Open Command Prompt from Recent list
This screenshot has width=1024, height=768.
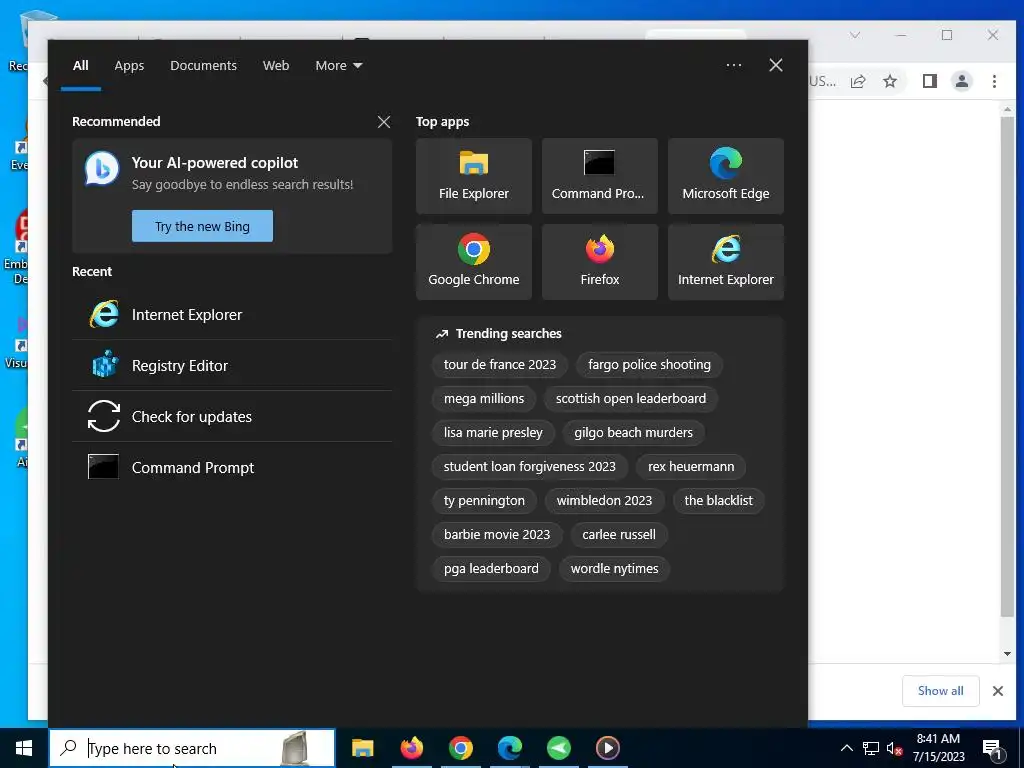pyautogui.click(x=232, y=468)
